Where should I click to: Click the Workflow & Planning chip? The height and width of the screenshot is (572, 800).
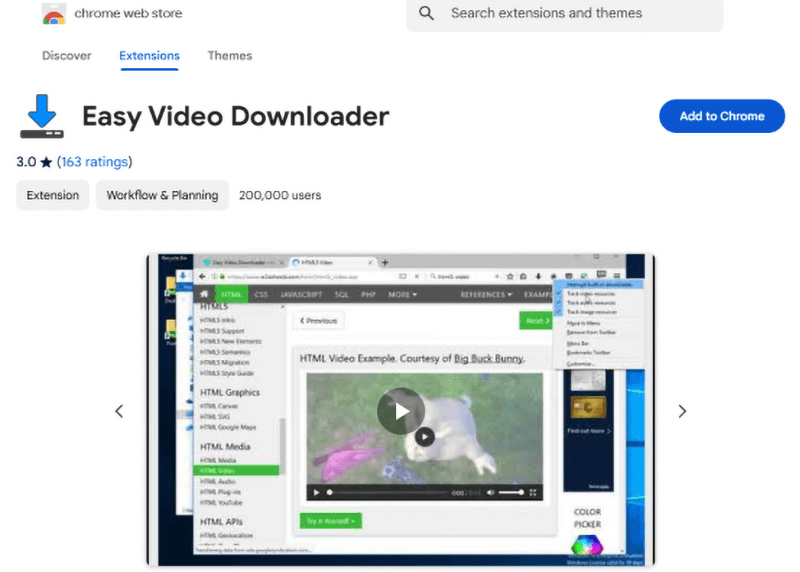click(x=162, y=195)
